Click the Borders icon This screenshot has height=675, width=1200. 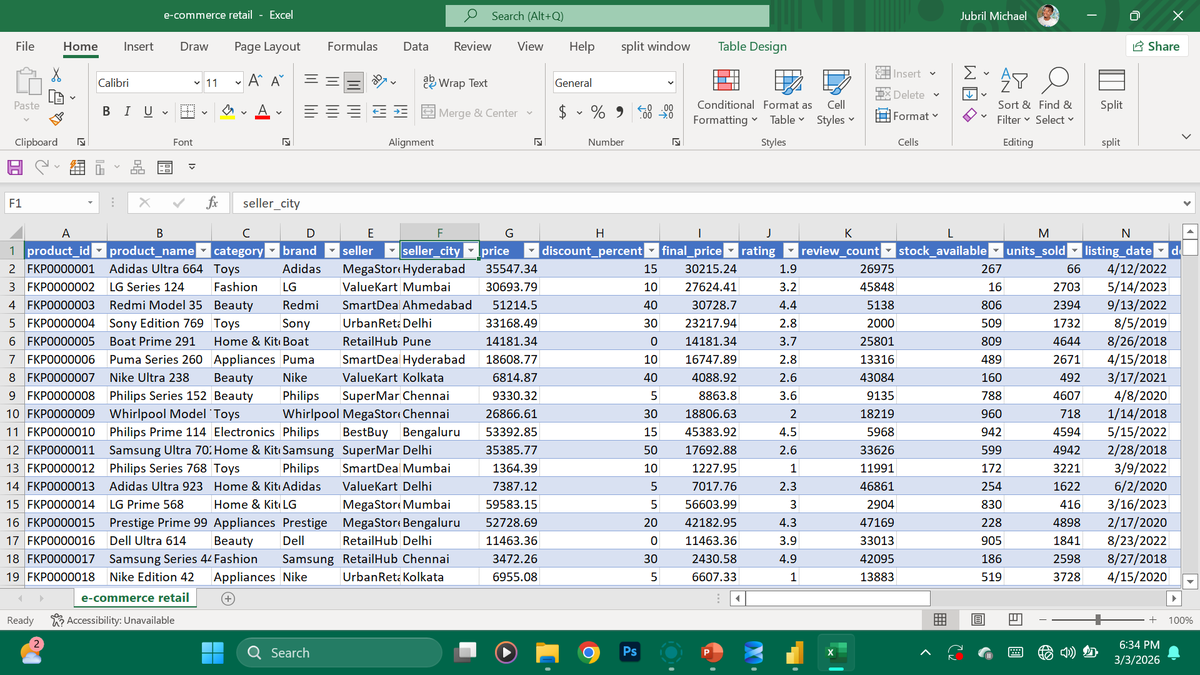(x=187, y=112)
